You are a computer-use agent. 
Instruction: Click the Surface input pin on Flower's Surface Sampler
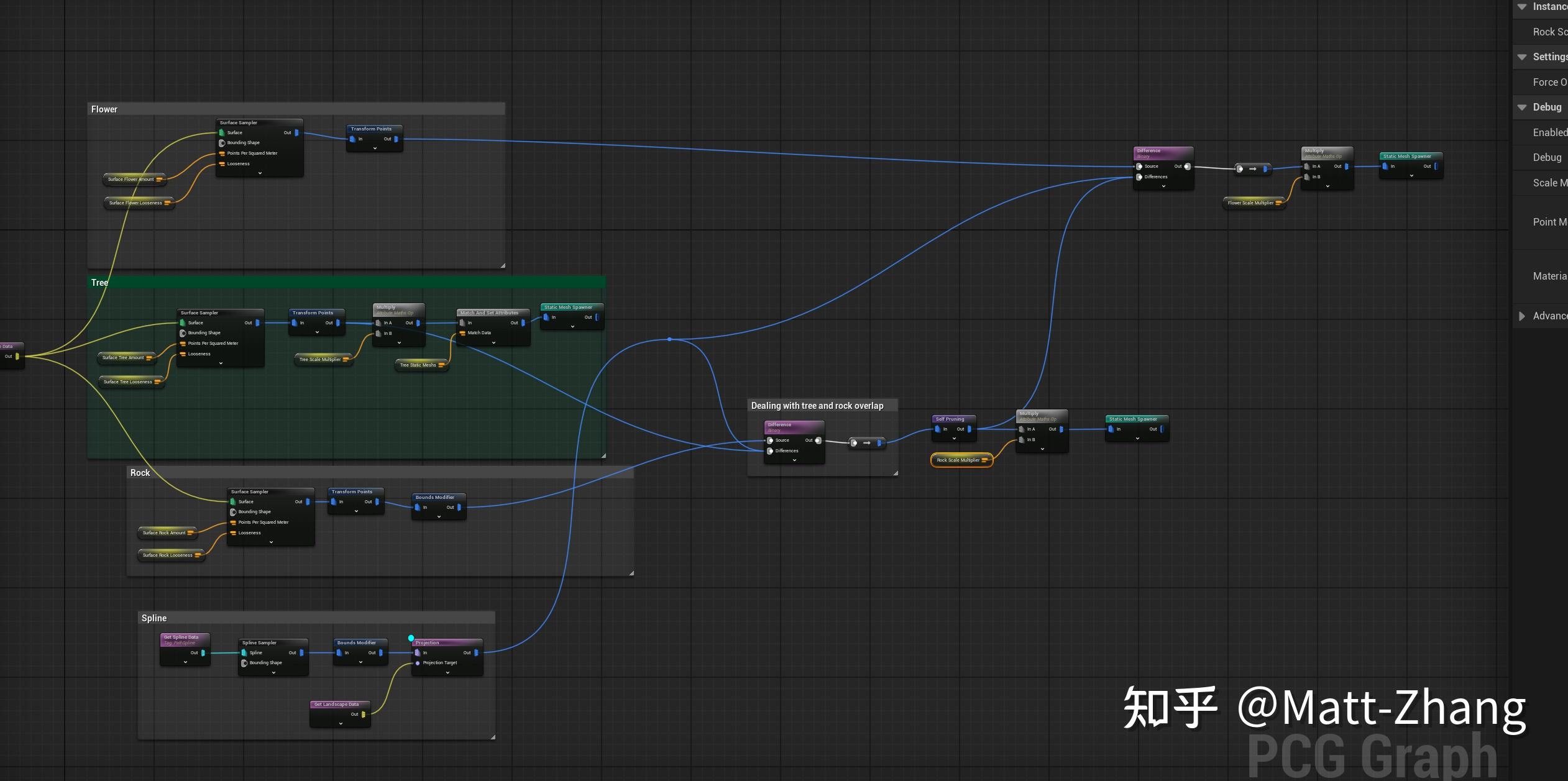[x=221, y=132]
